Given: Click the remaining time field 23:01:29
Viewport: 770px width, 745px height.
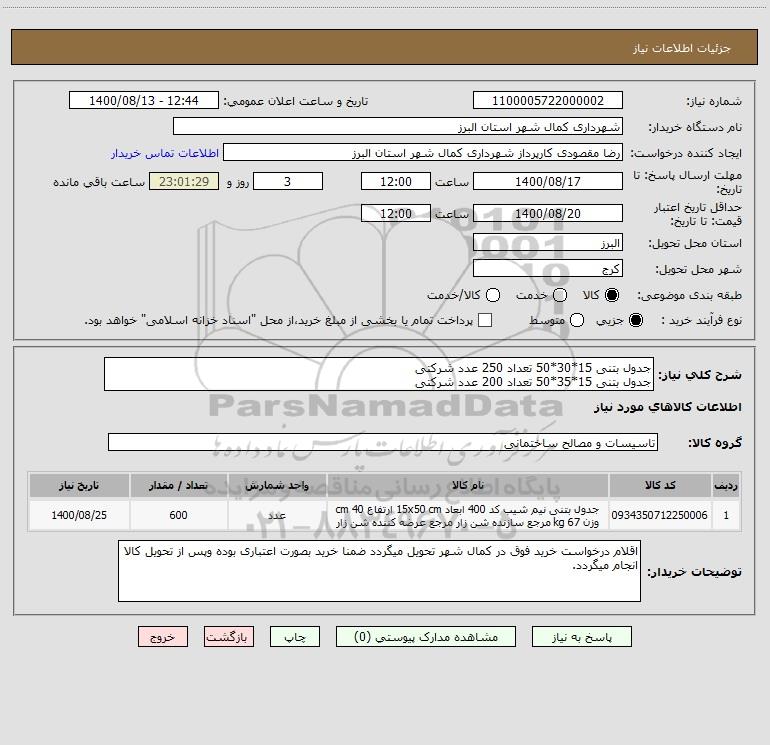Looking at the screenshot, I should [x=184, y=181].
